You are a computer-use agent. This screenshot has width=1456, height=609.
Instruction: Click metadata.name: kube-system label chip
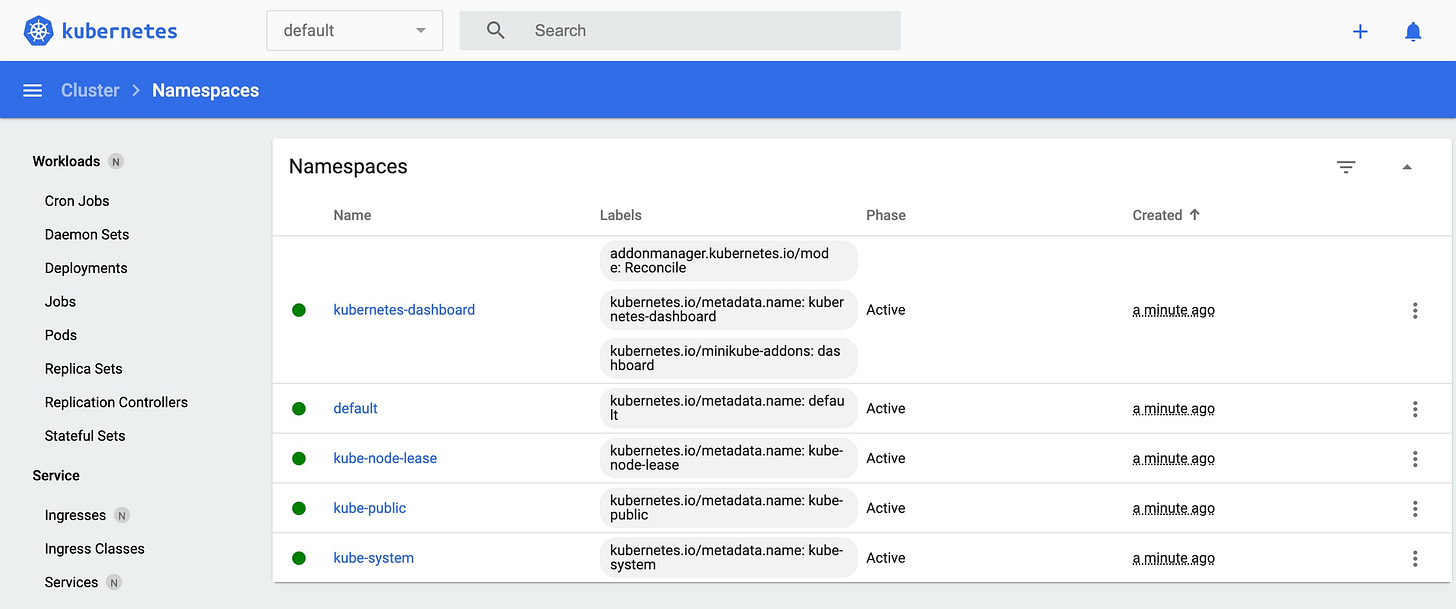click(729, 558)
